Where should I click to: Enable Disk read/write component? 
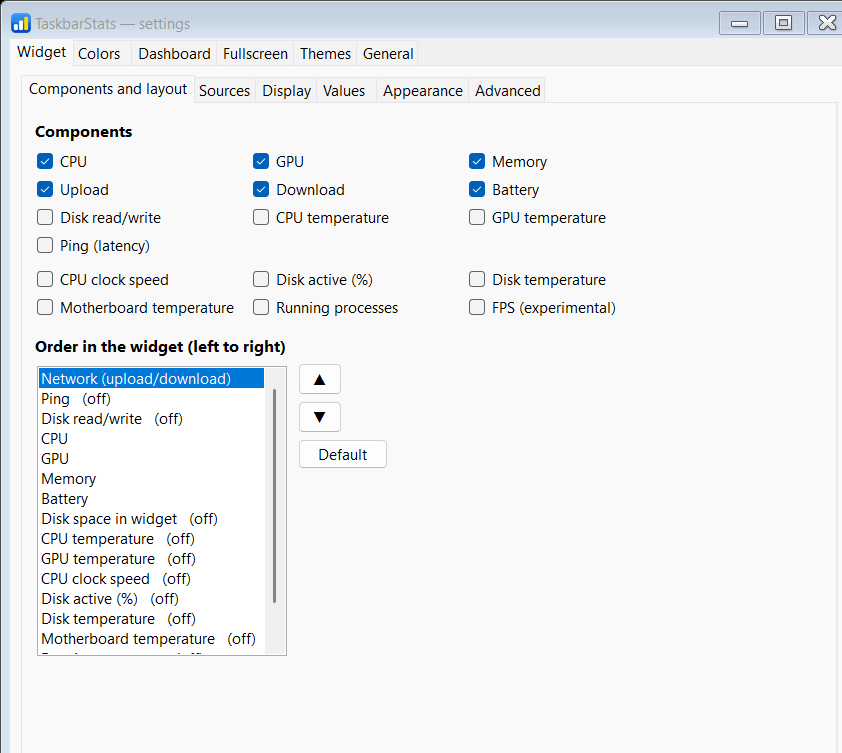(x=45, y=217)
